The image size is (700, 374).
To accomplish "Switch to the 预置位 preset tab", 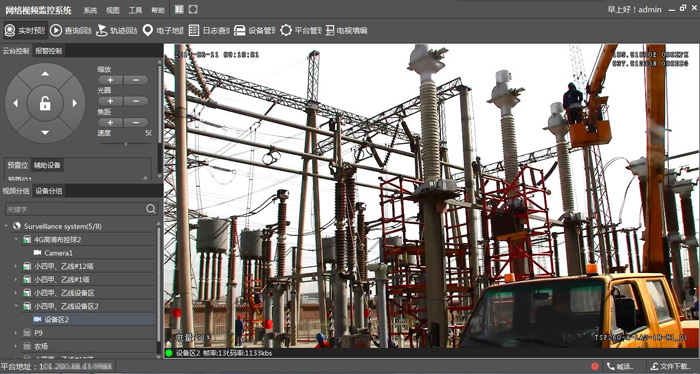I will [17, 165].
